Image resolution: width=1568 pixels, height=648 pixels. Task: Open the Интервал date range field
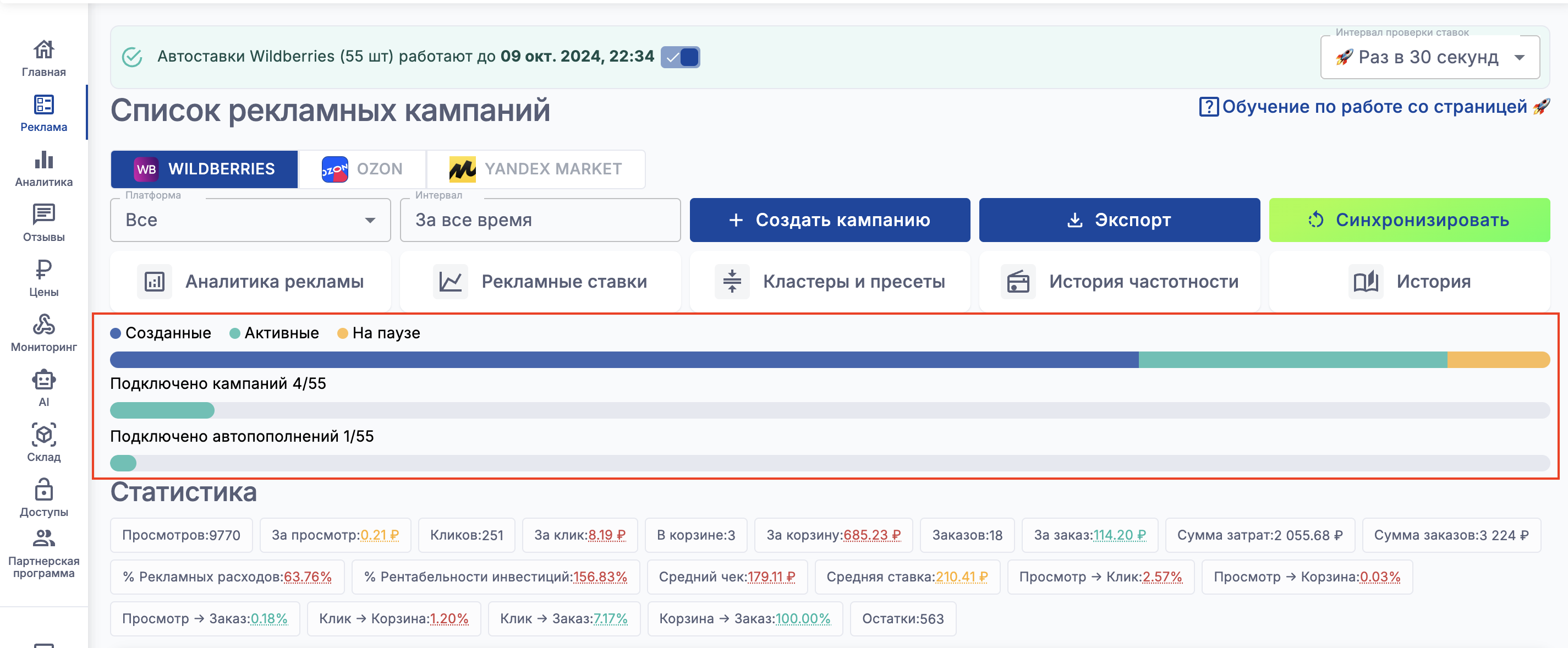point(539,220)
